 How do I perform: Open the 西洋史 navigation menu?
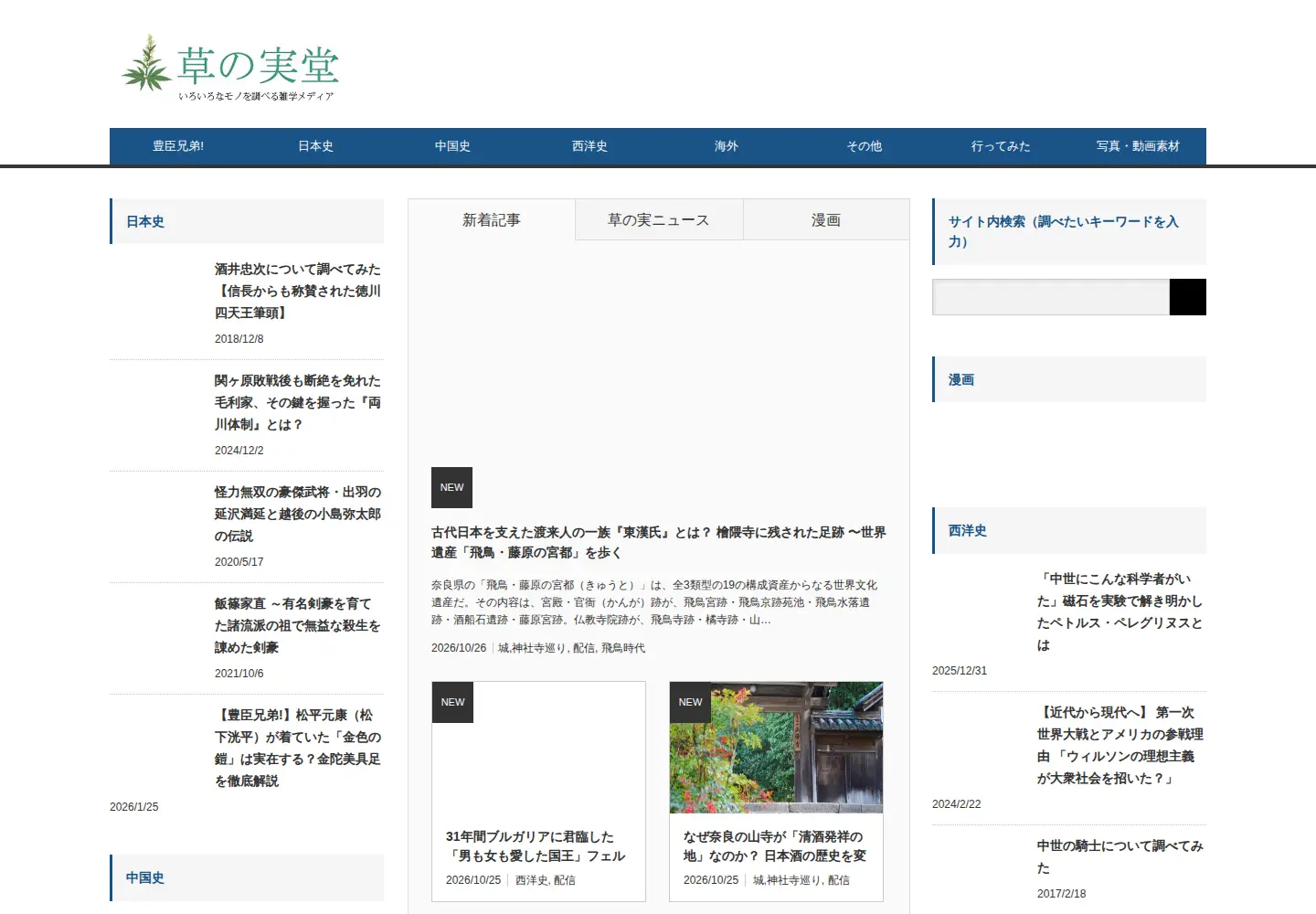click(x=589, y=146)
